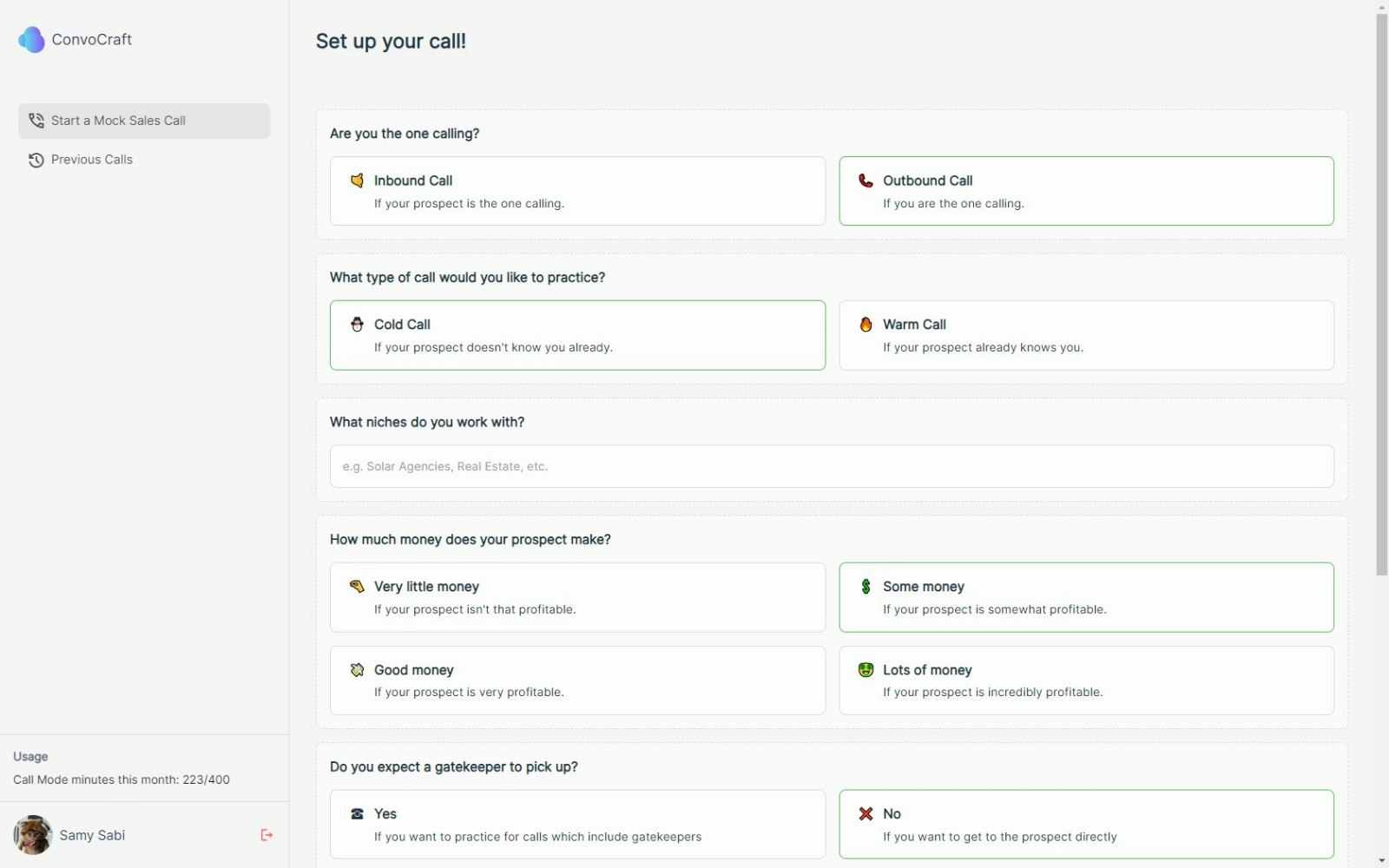This screenshot has width=1389, height=868.
Task: Select Good money prospect option
Action: [x=577, y=681]
